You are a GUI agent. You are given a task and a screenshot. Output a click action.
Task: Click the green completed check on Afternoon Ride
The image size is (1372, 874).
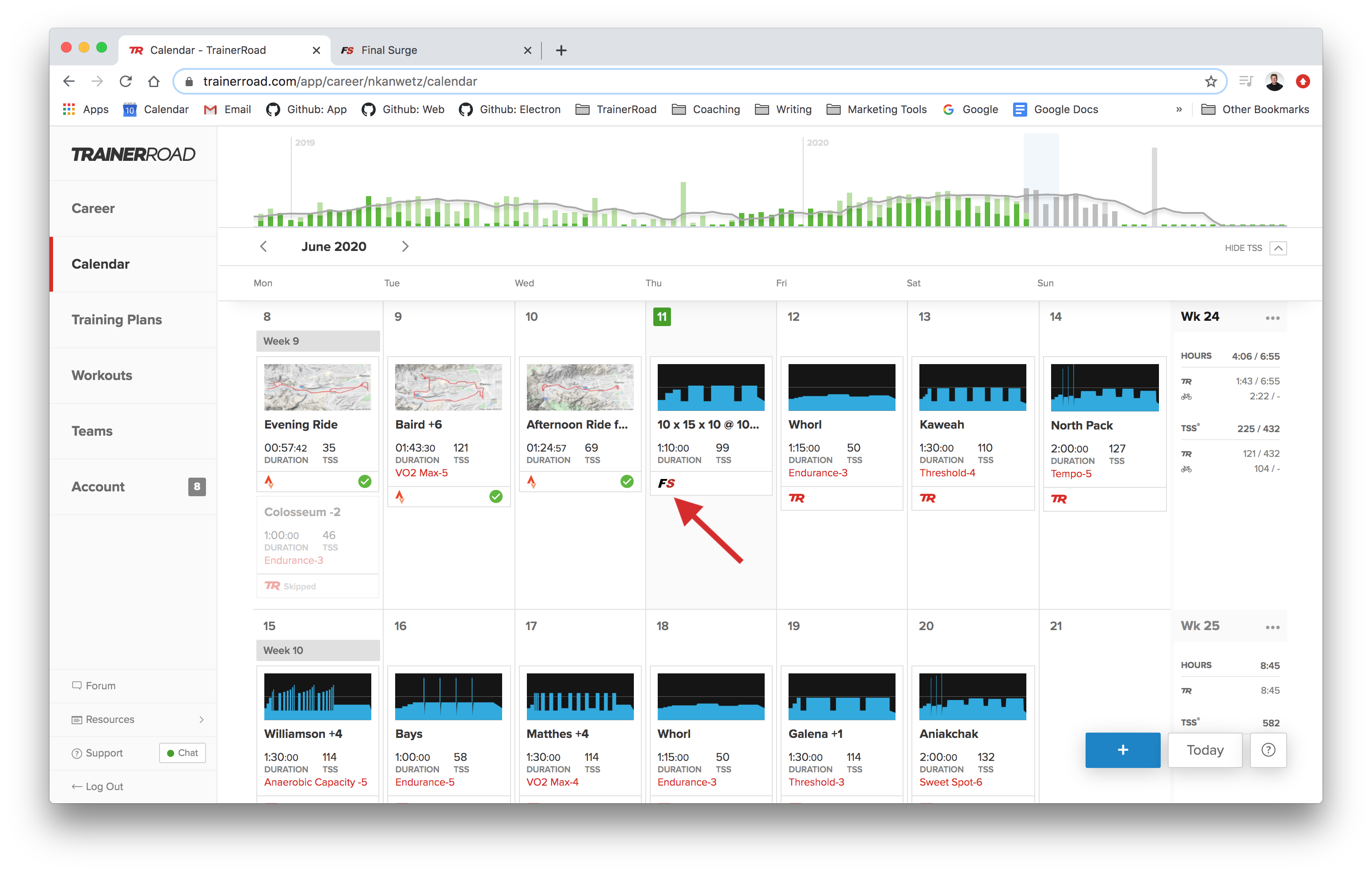click(x=627, y=482)
